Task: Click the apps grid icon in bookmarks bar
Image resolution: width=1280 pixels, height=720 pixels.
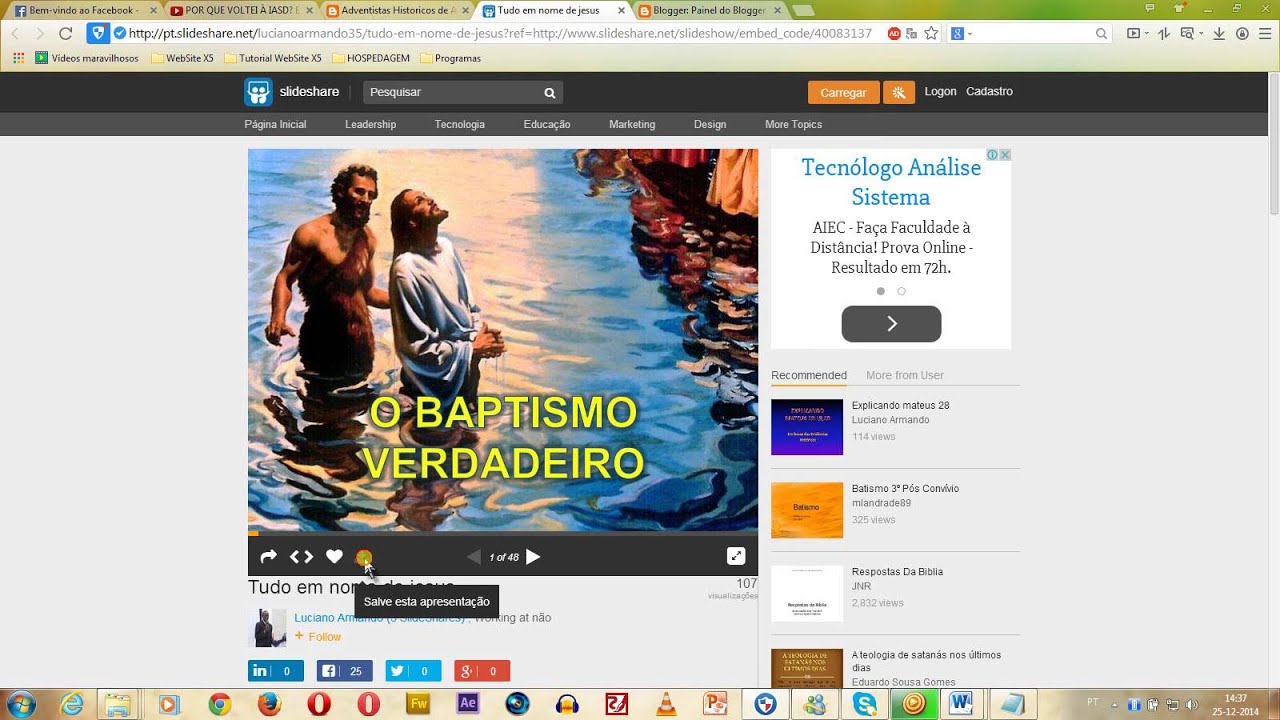Action: pyautogui.click(x=18, y=58)
